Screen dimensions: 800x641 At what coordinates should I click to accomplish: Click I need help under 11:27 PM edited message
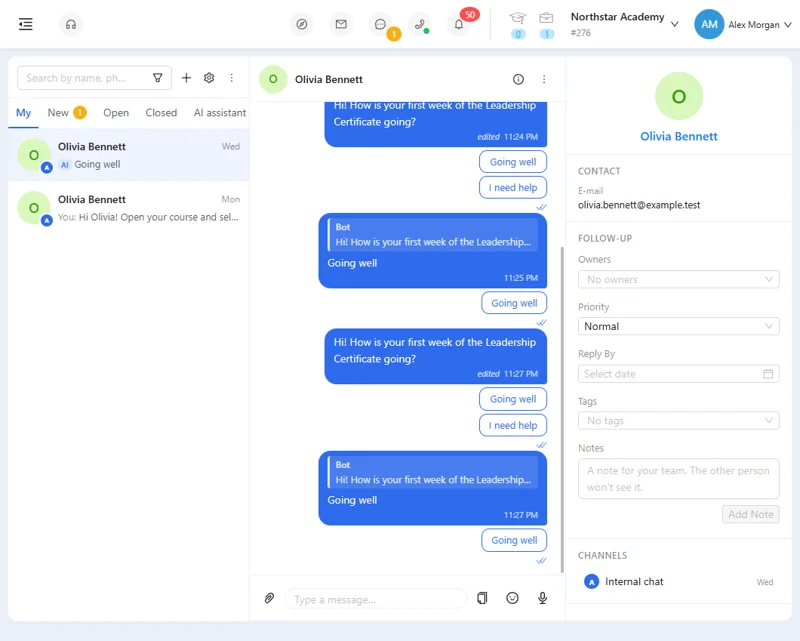click(513, 425)
